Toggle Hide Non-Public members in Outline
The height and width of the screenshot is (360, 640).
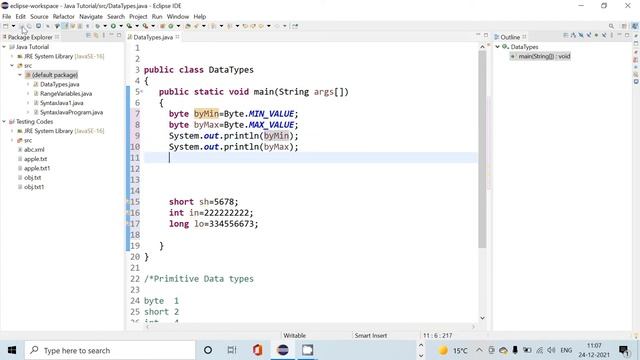596,36
